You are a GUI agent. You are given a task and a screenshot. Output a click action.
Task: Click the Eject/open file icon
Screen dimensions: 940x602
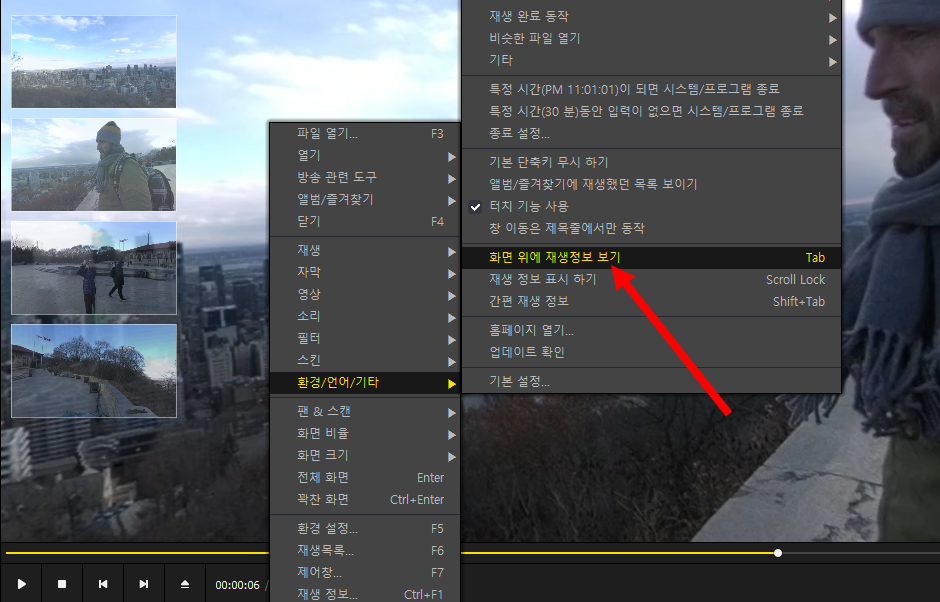click(x=185, y=583)
